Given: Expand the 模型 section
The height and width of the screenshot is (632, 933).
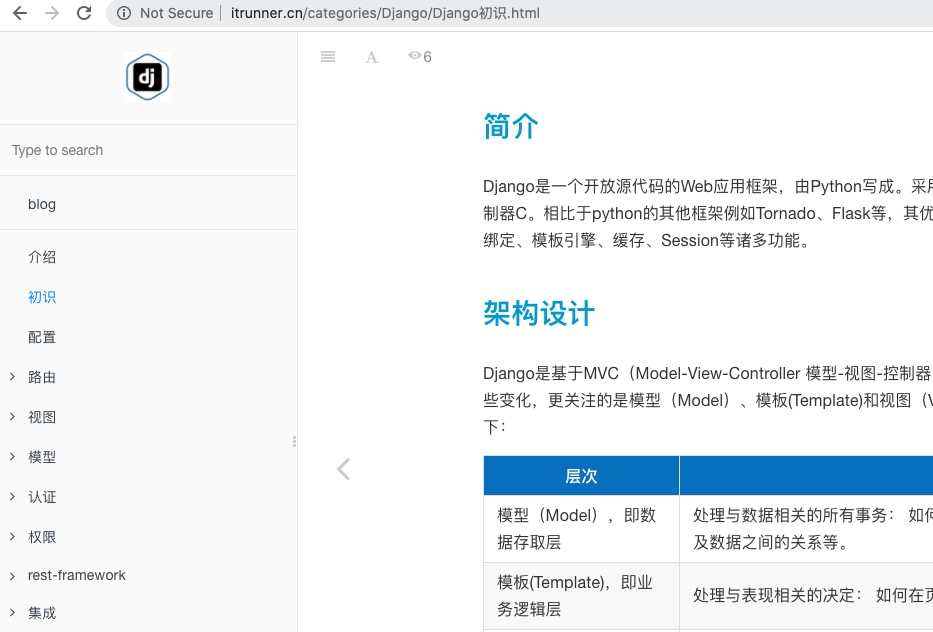Looking at the screenshot, I should [41, 457].
